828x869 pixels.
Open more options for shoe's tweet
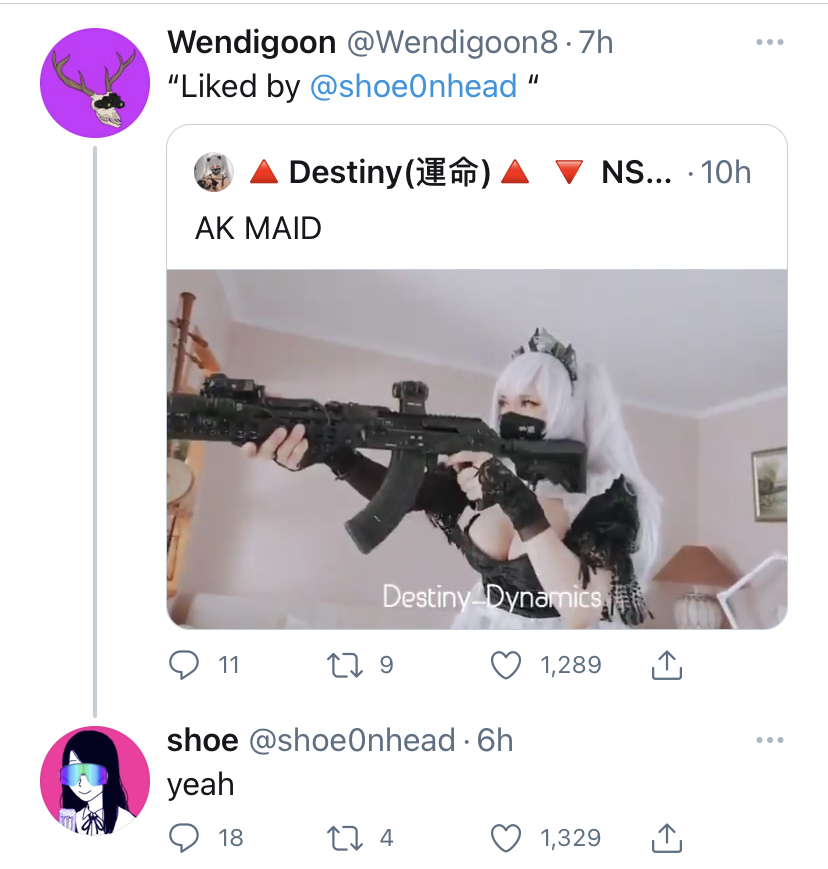pyautogui.click(x=770, y=740)
